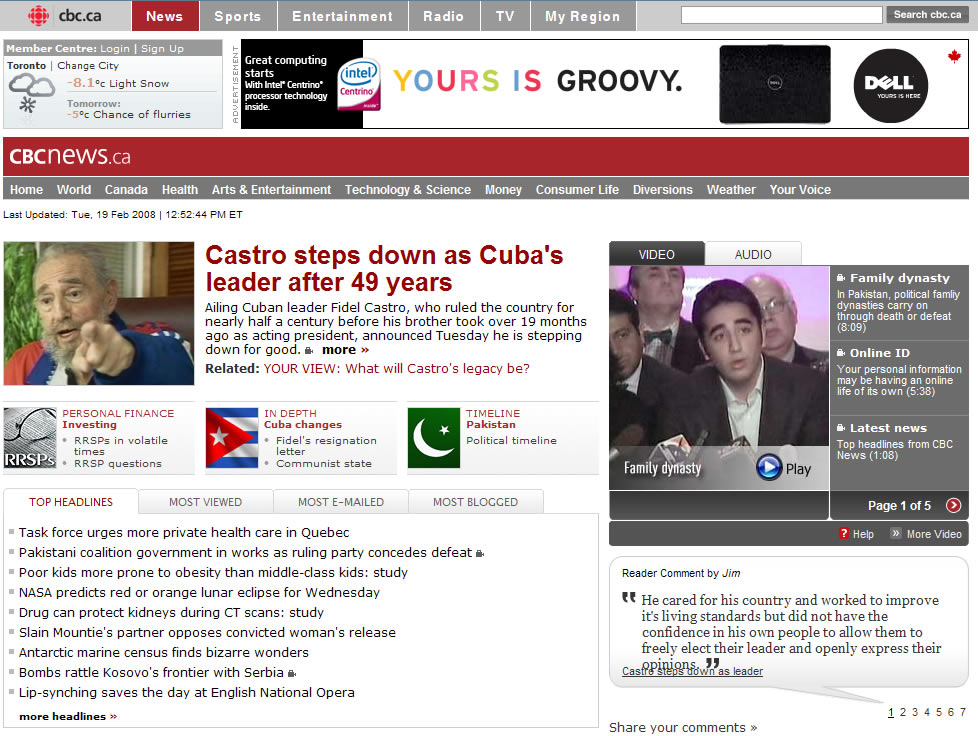
Task: Open Technology & Science section
Action: point(407,190)
